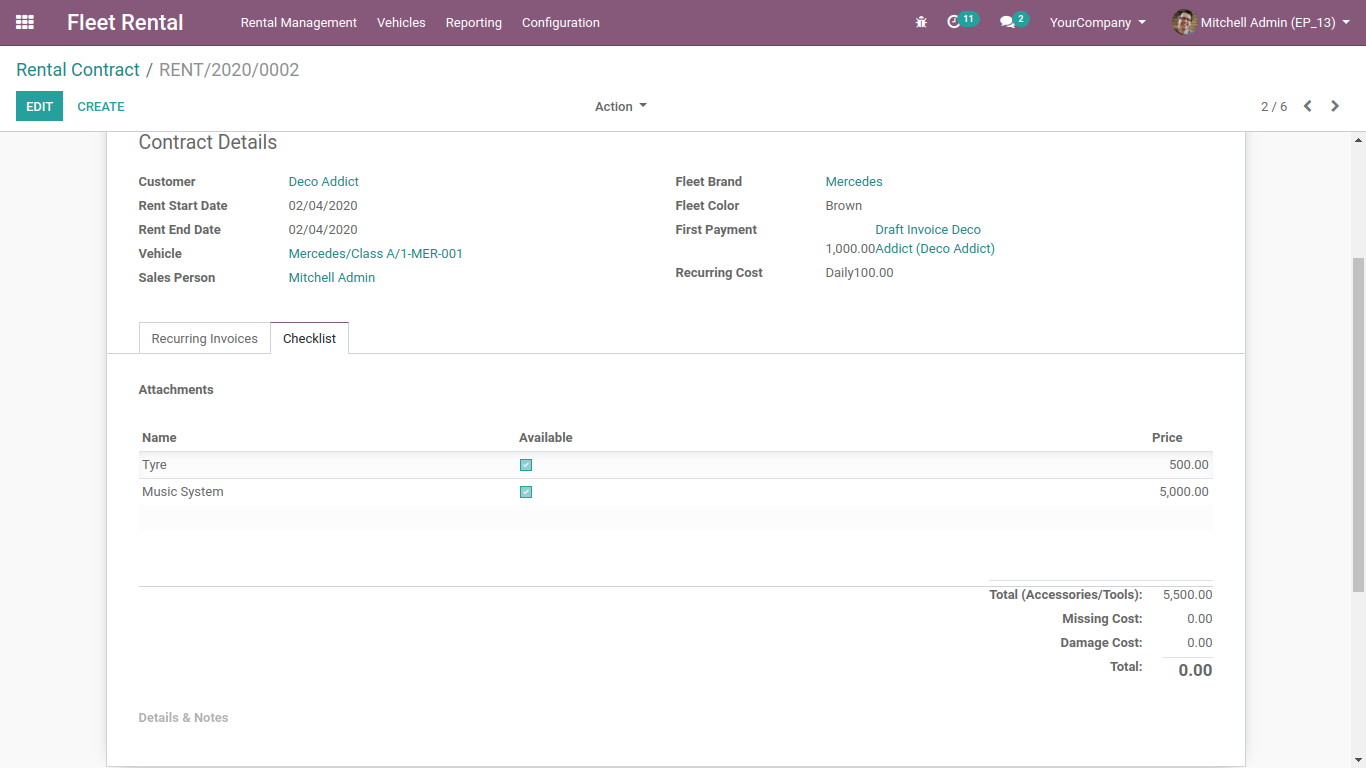Select the Checklist tab

[x=309, y=338]
